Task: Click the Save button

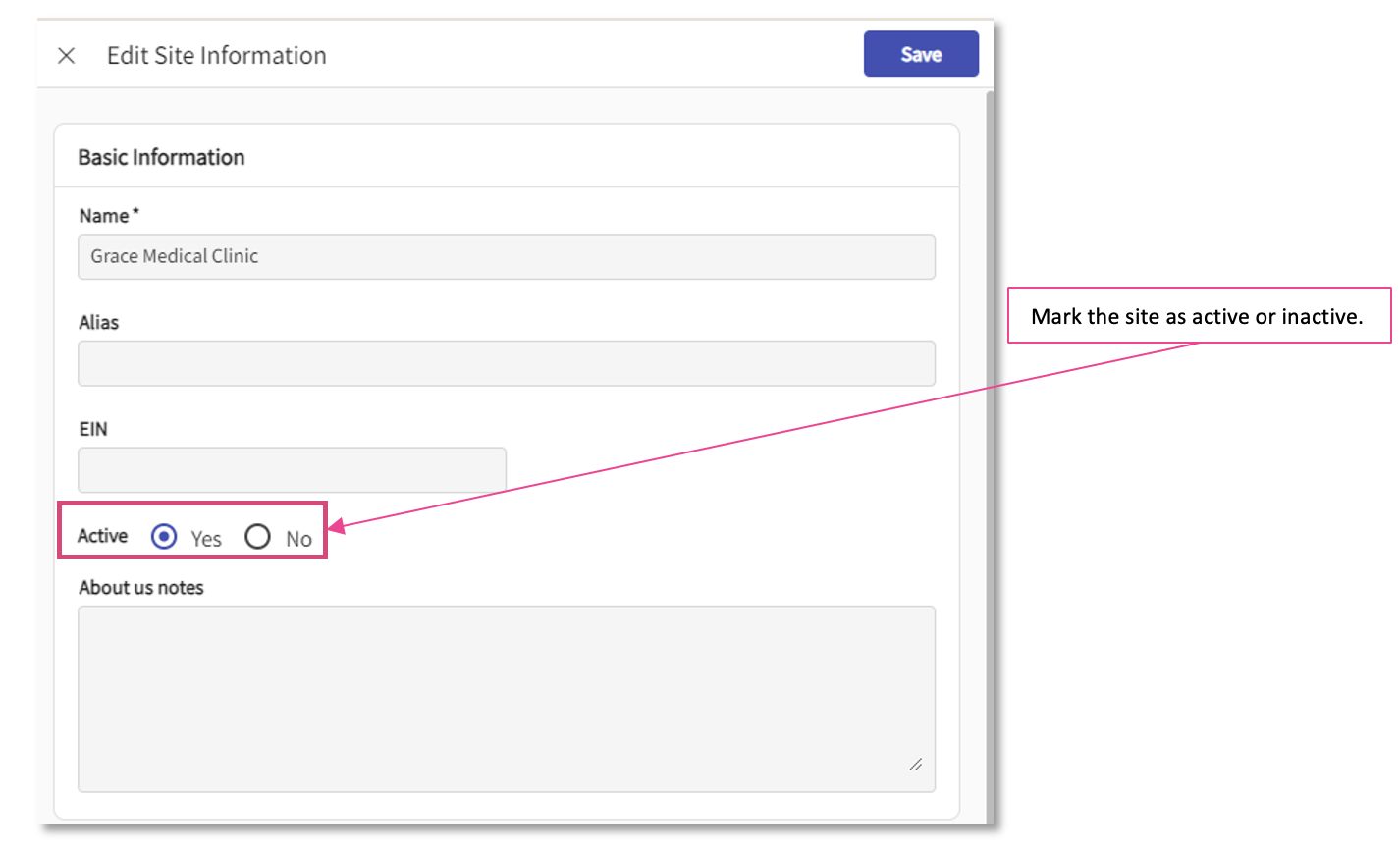Action: pos(920,54)
